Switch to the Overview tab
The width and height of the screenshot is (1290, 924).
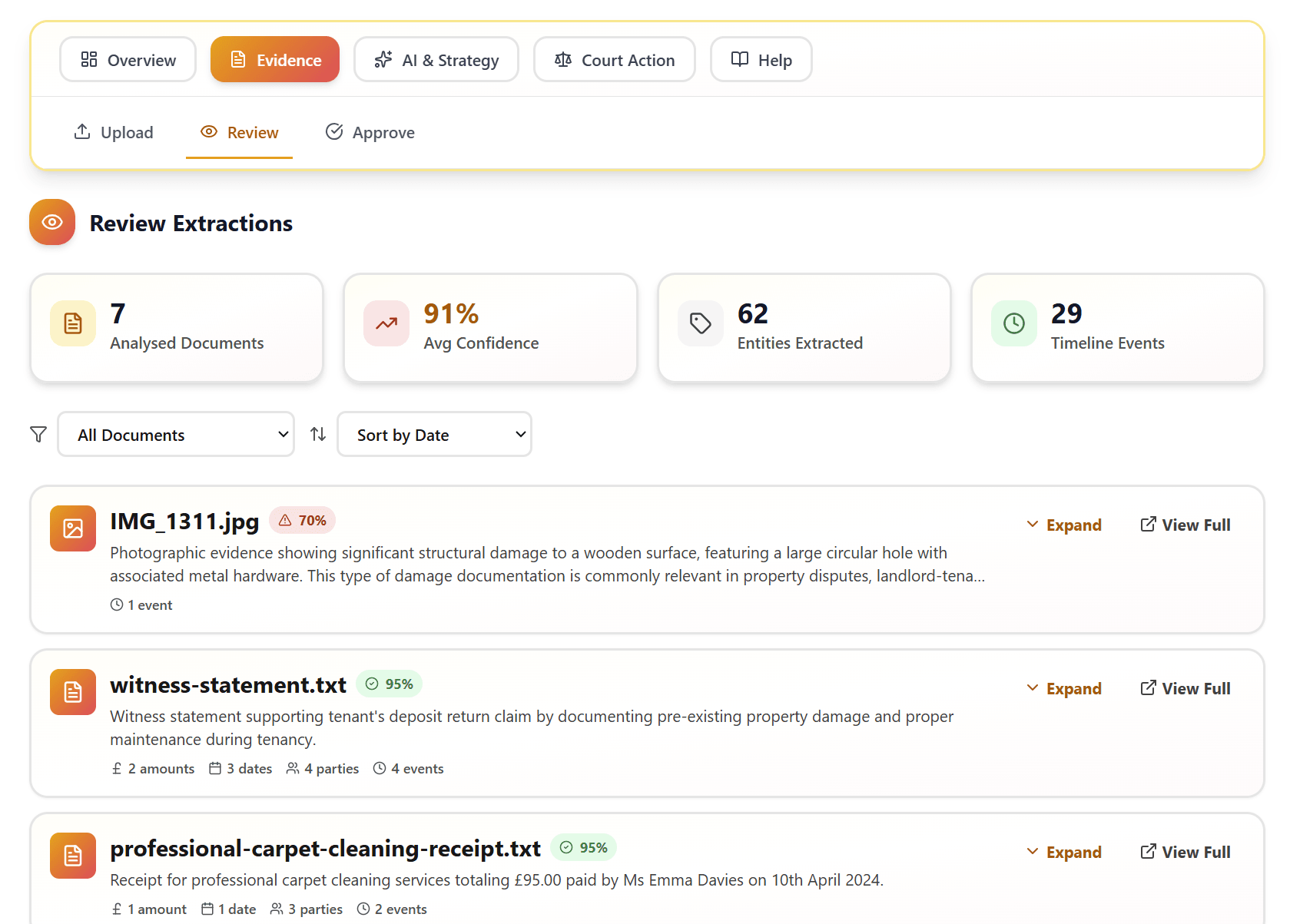pos(128,59)
